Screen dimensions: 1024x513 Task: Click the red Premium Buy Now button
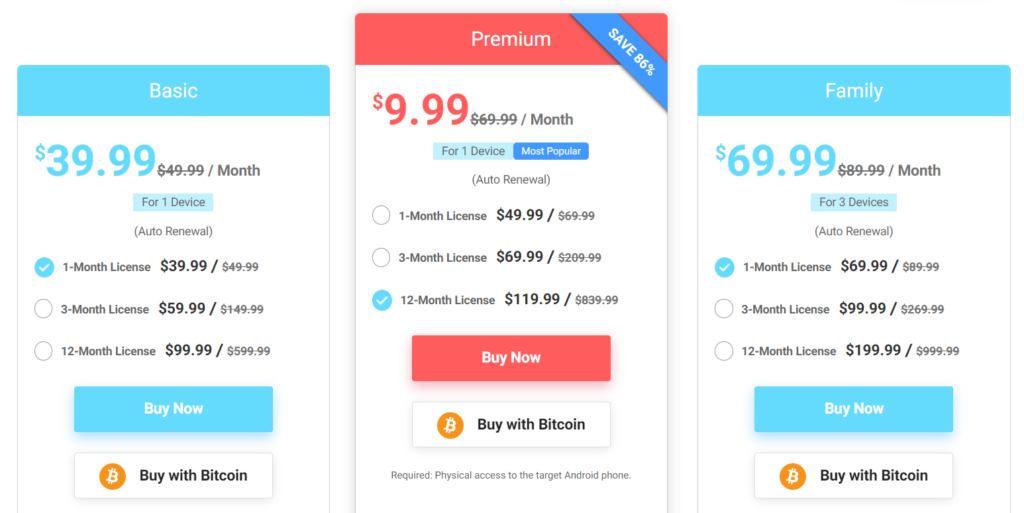coord(511,358)
